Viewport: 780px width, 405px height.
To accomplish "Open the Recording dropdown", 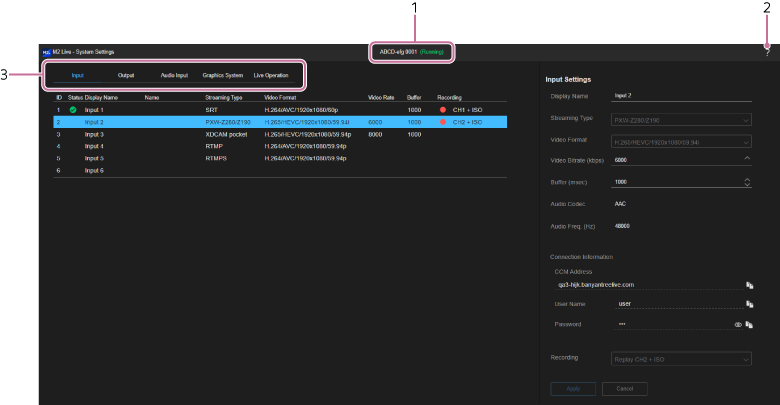I will (681, 359).
